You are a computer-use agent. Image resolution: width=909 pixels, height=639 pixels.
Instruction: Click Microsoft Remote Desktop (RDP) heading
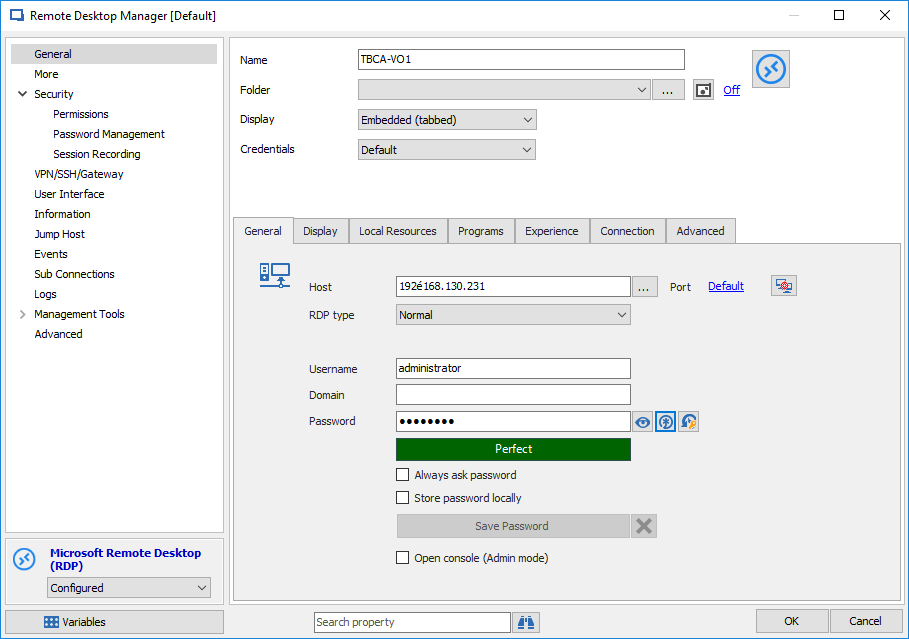(125, 560)
